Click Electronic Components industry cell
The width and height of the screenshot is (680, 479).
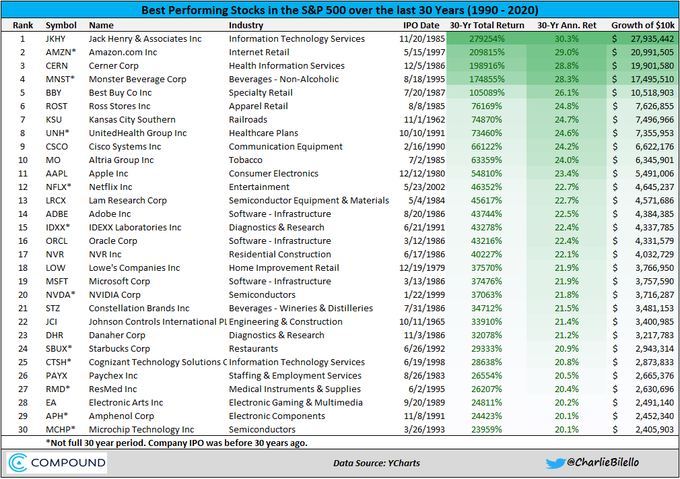tap(277, 415)
